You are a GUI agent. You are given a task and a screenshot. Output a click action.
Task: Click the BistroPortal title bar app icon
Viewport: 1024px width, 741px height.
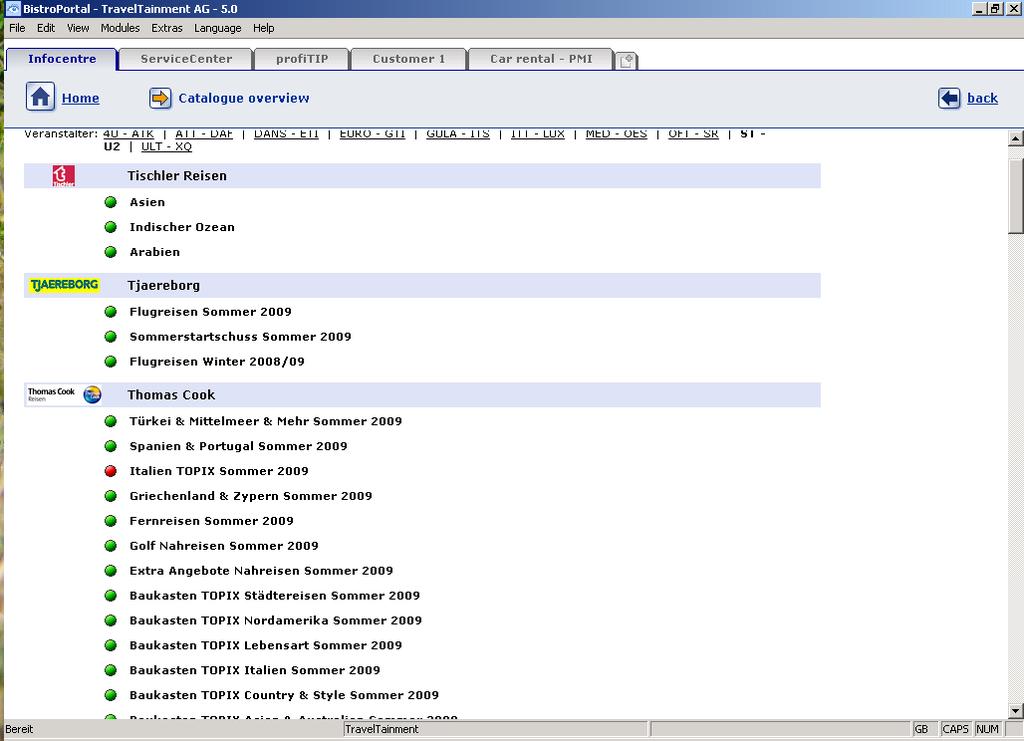[x=13, y=8]
